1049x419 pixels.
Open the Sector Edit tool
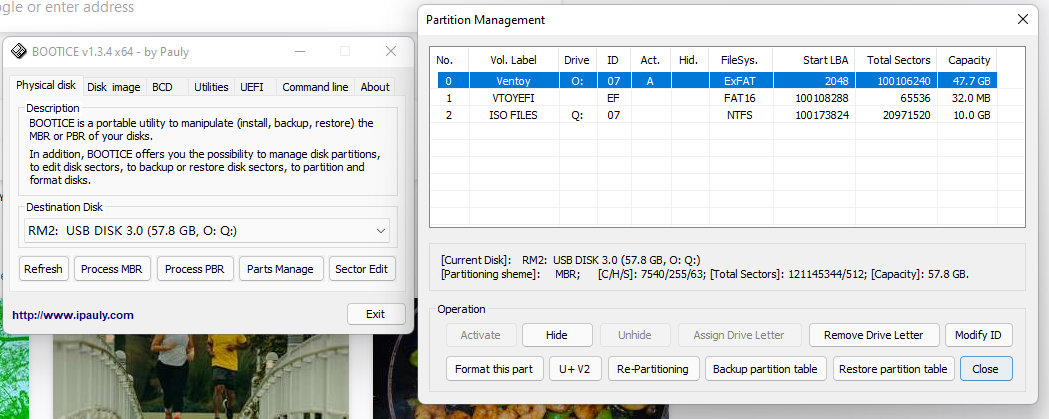coord(361,269)
